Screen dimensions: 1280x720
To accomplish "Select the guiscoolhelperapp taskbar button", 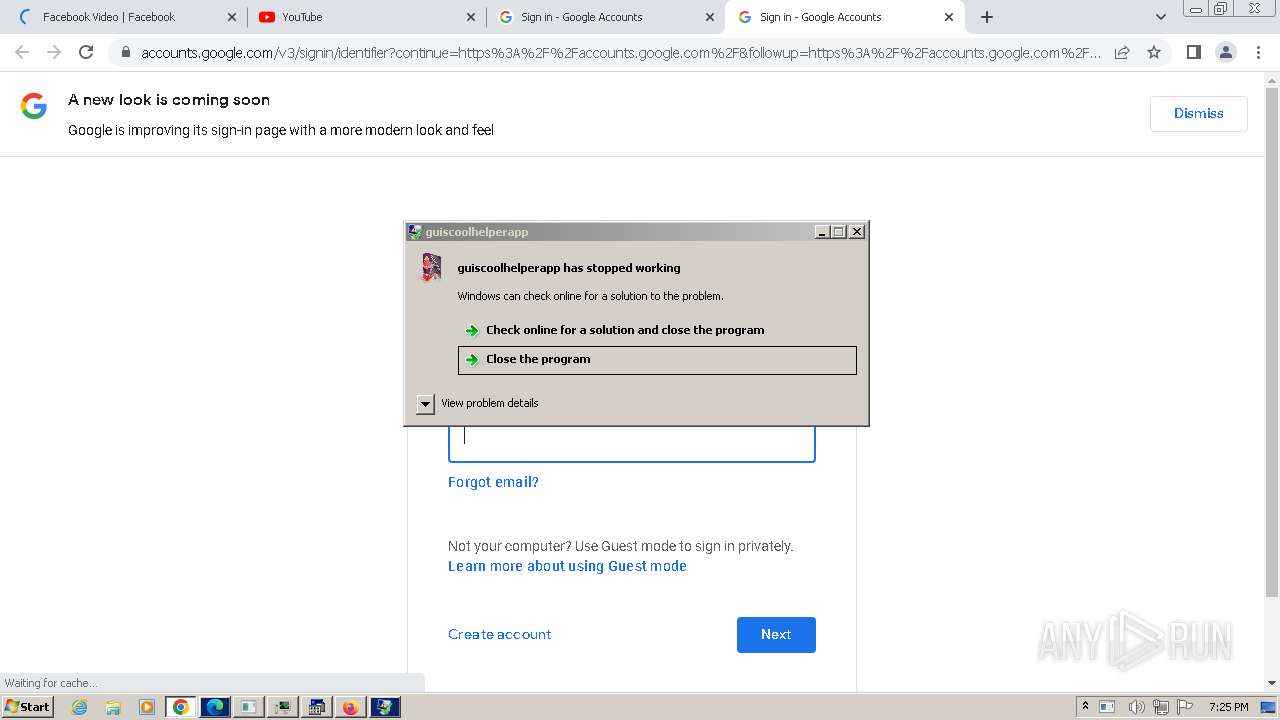I will coord(385,707).
